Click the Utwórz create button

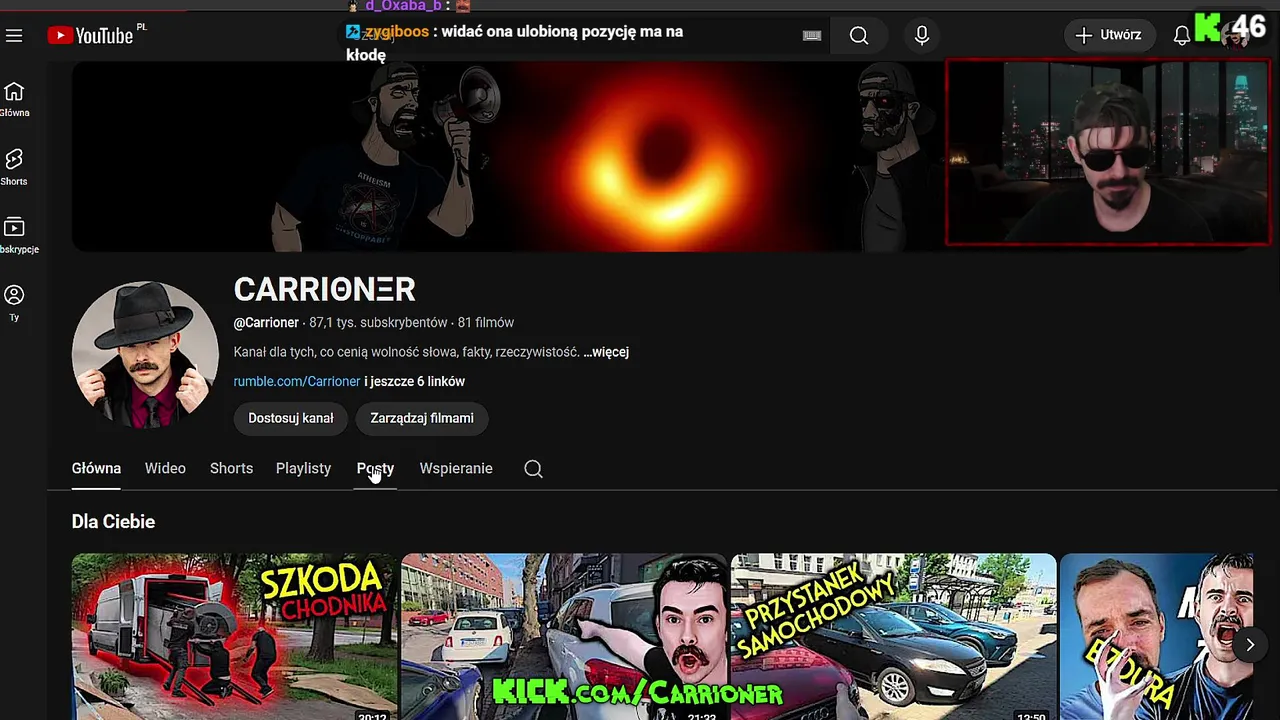(1109, 35)
